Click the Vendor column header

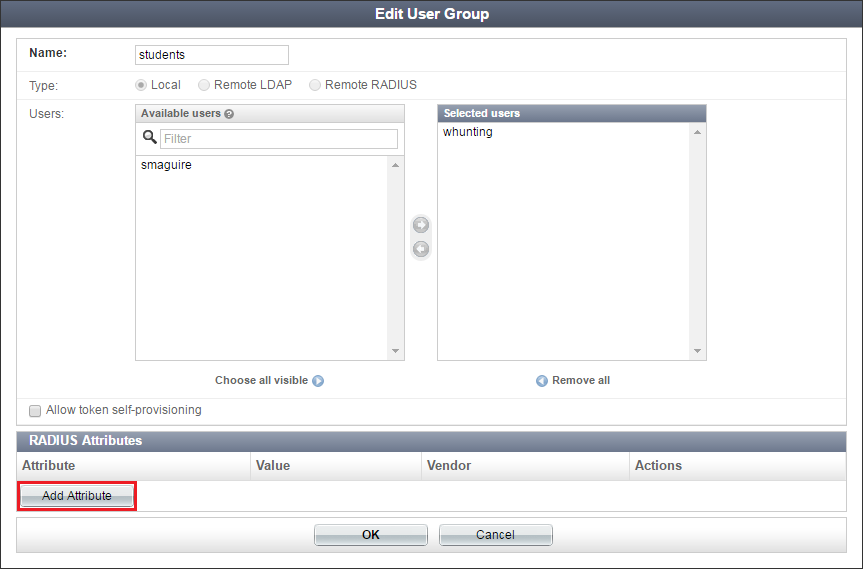tap(525, 466)
